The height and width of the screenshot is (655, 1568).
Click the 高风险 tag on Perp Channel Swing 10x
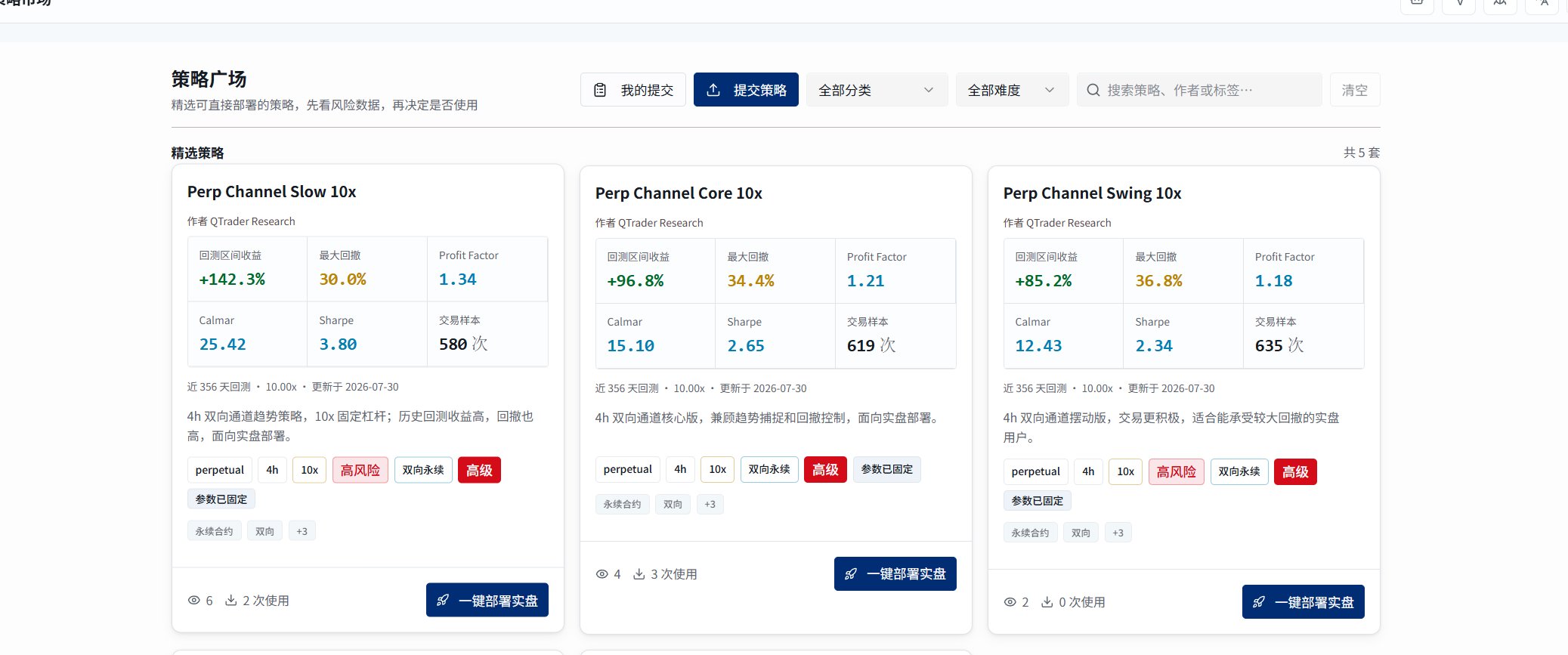point(1177,471)
